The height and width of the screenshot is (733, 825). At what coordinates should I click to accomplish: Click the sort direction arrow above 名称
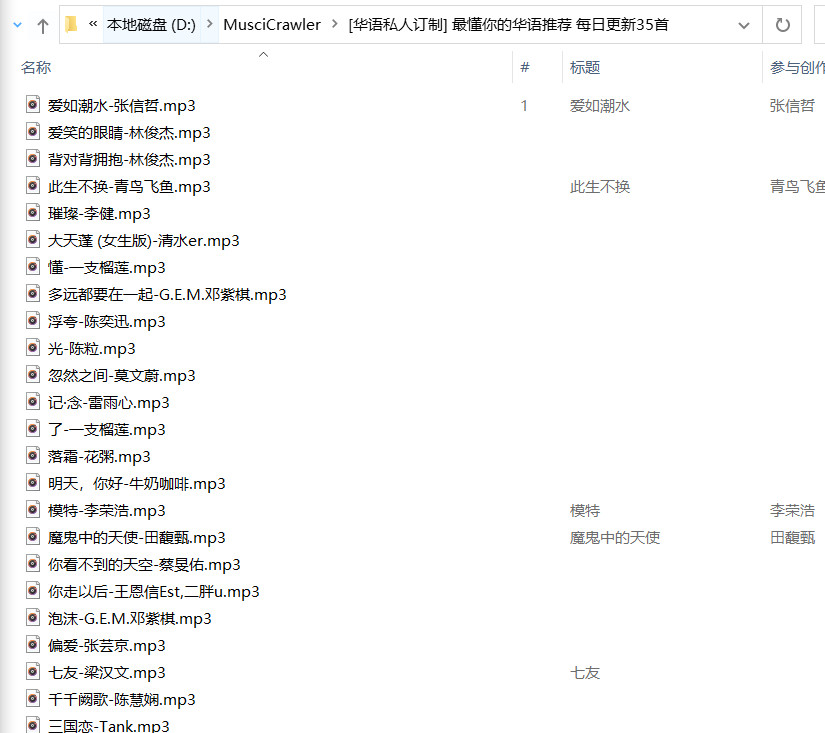coord(263,54)
